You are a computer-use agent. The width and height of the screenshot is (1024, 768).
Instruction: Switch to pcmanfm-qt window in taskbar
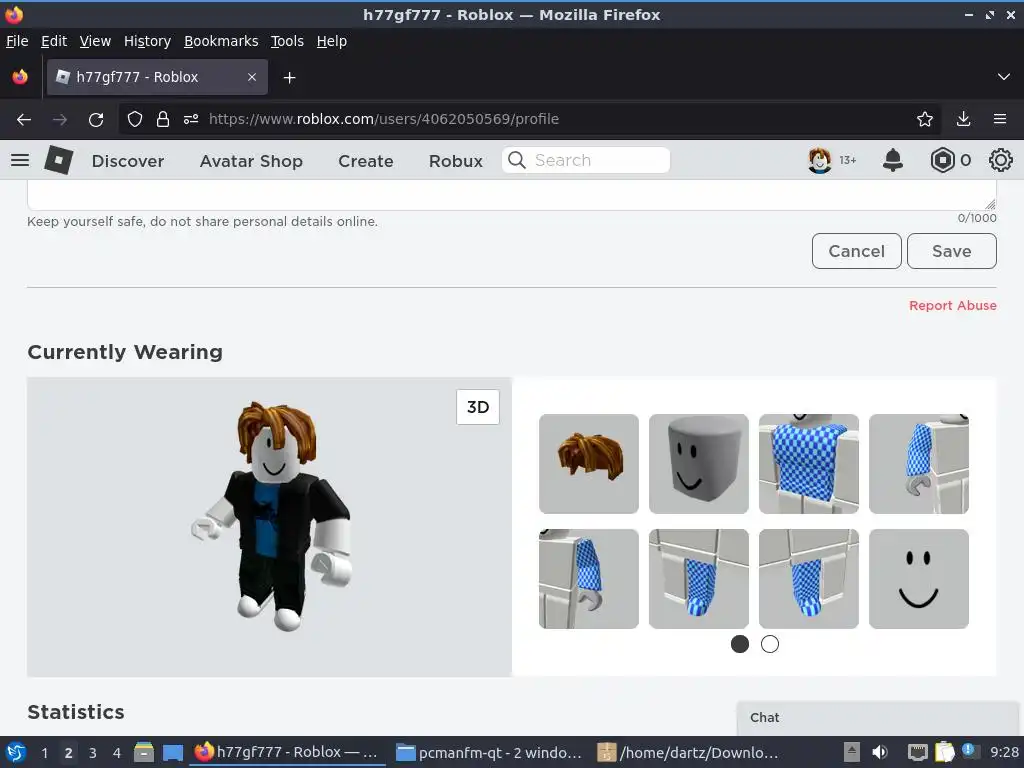click(488, 752)
